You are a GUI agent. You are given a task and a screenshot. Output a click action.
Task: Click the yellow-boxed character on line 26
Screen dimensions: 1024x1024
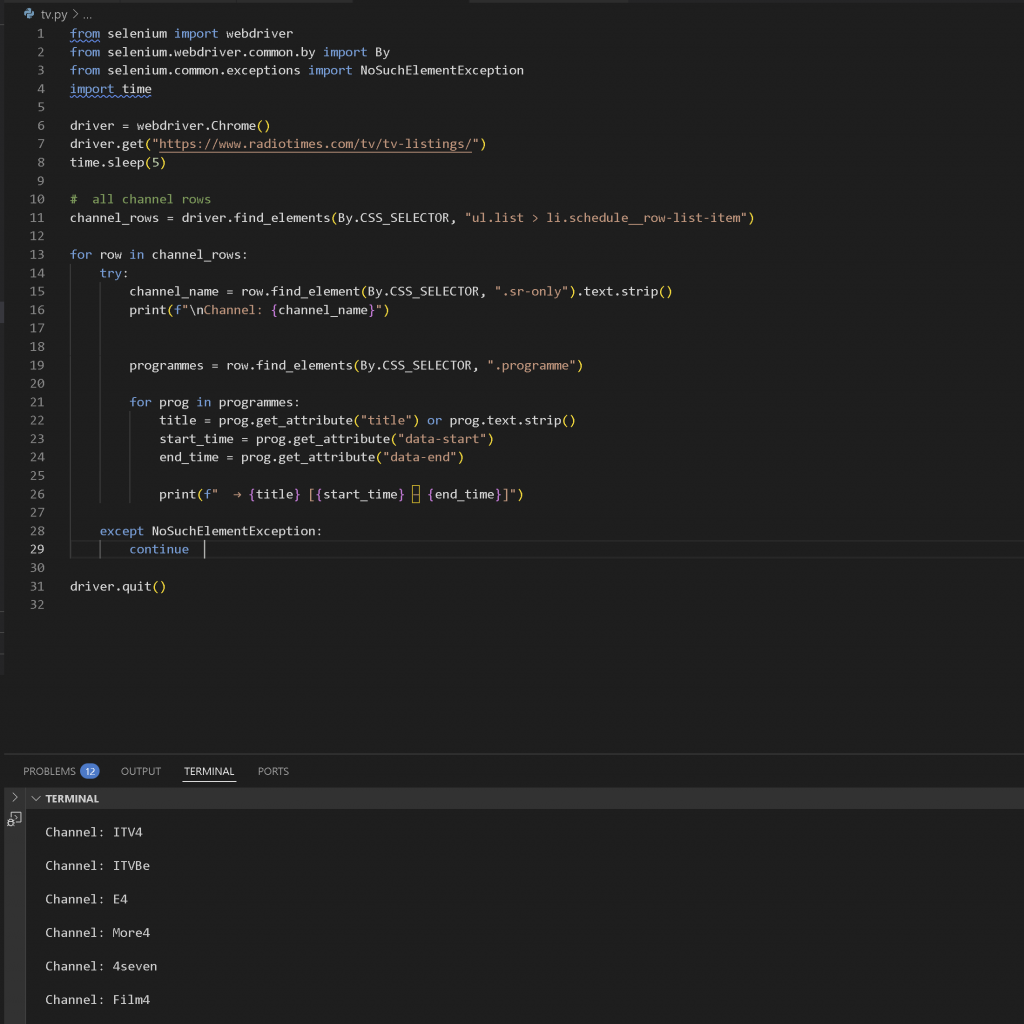415,494
